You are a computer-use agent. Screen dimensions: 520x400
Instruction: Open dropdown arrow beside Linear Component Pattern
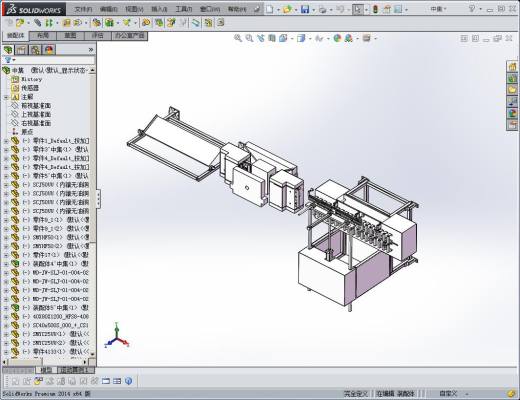pyautogui.click(x=57, y=23)
